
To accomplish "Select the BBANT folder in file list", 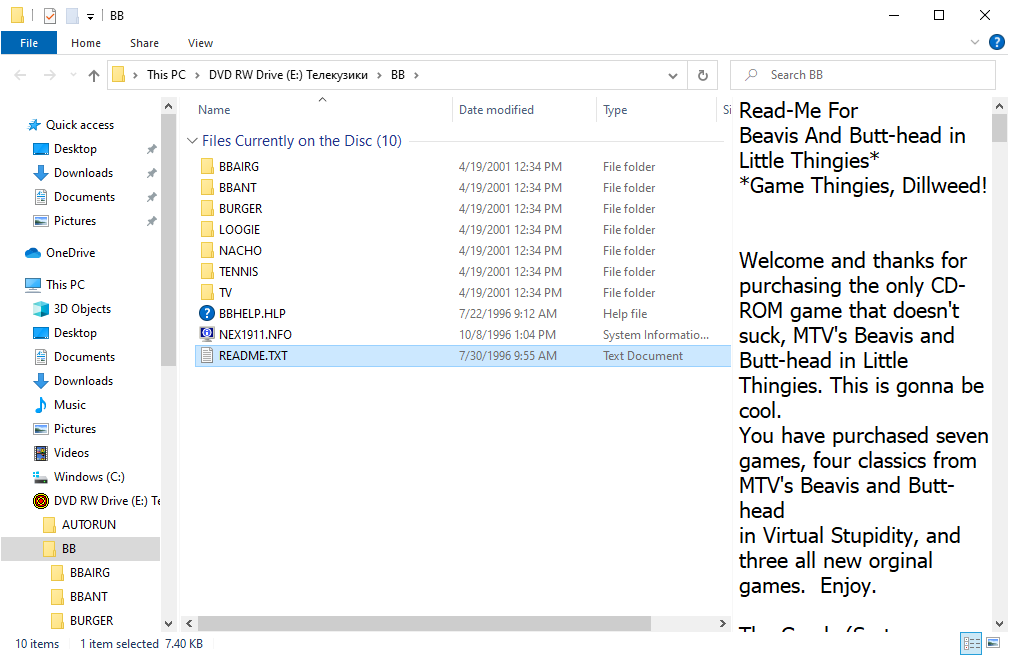I will (x=463, y=188).
